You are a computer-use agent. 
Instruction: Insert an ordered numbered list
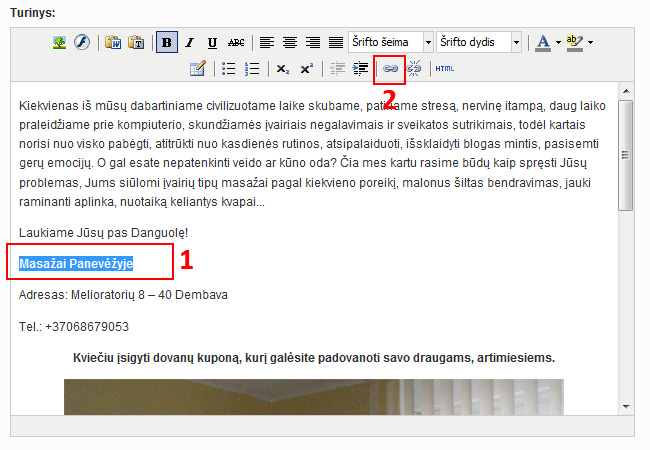(x=252, y=69)
